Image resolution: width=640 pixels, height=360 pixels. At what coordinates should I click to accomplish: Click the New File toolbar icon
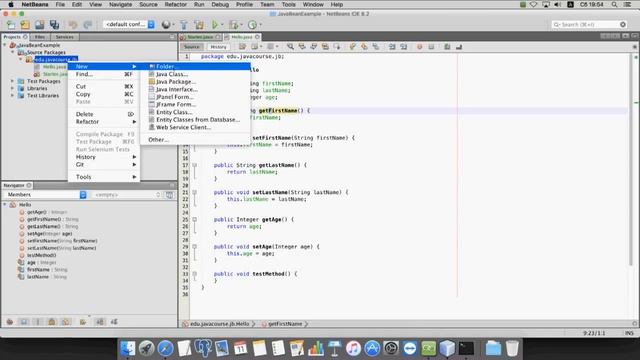point(11,25)
